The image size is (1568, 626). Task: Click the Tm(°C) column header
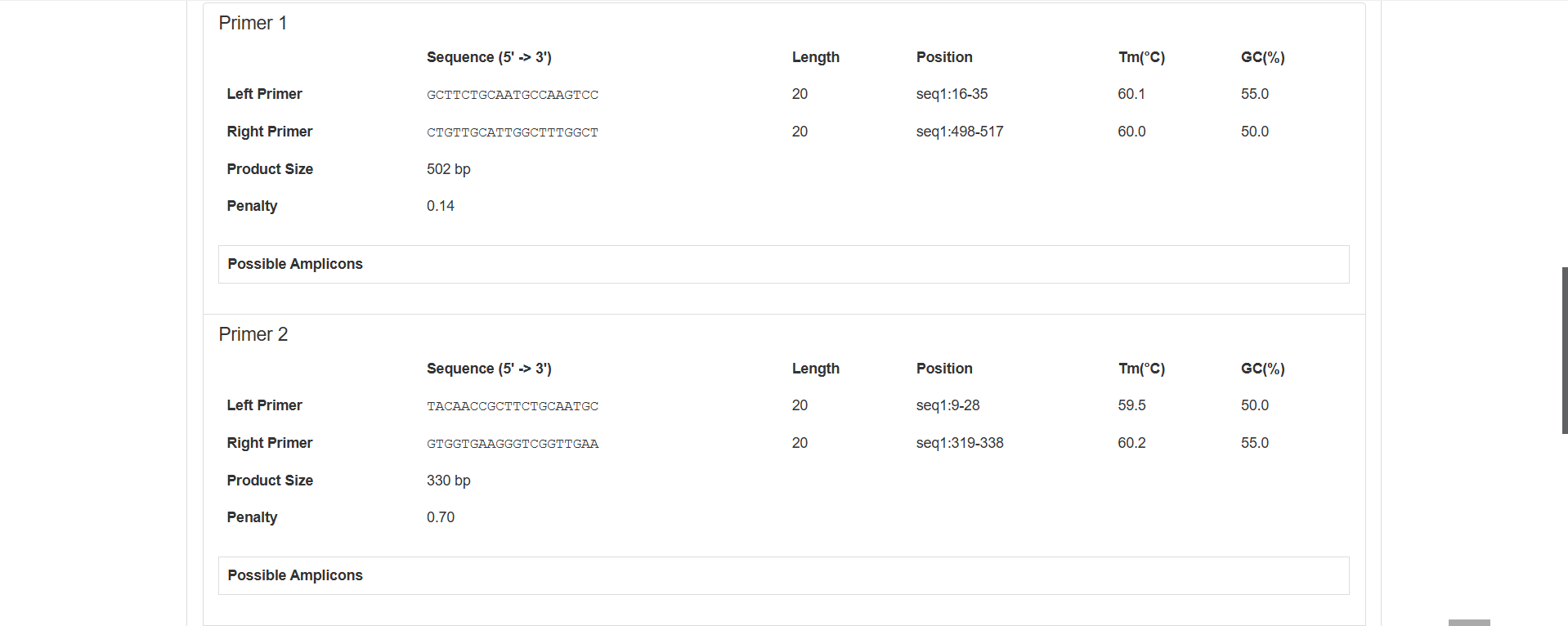(1141, 57)
